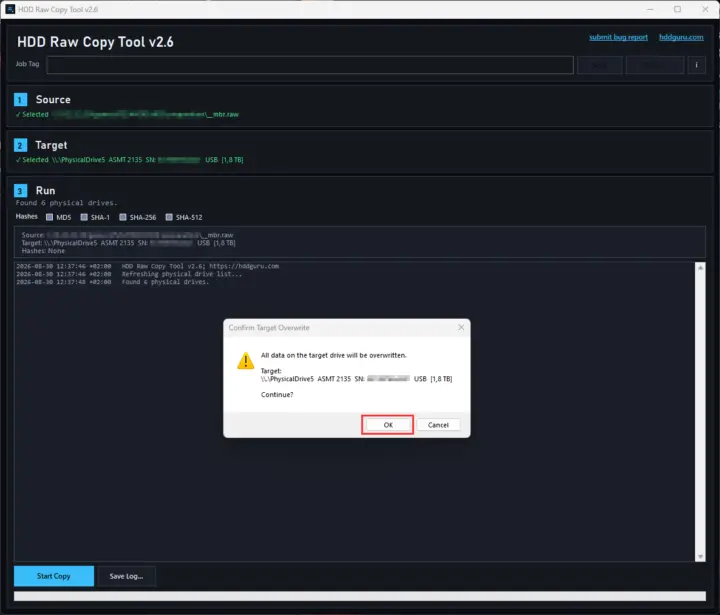Enable the SHA-1 hash checkbox

click(x=84, y=217)
